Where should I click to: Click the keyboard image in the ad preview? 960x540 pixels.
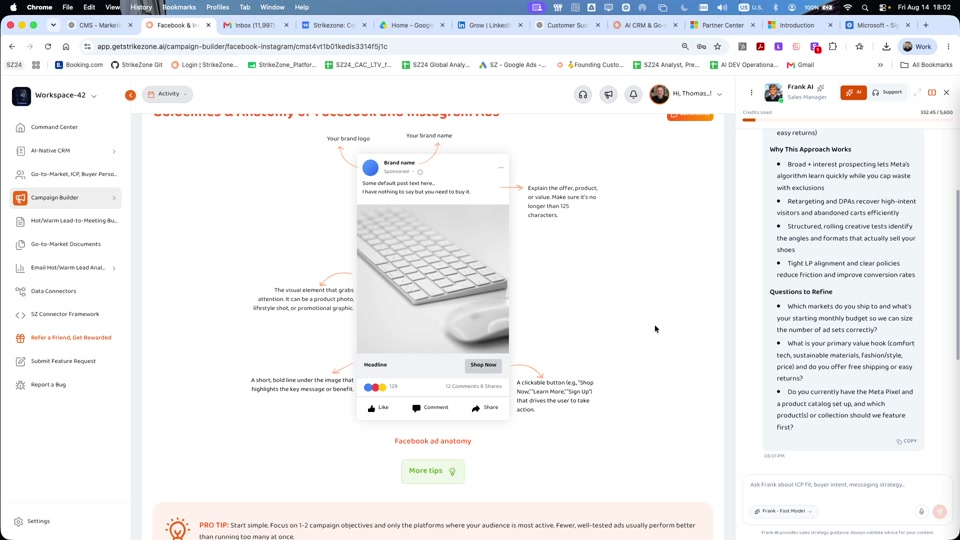coord(433,279)
